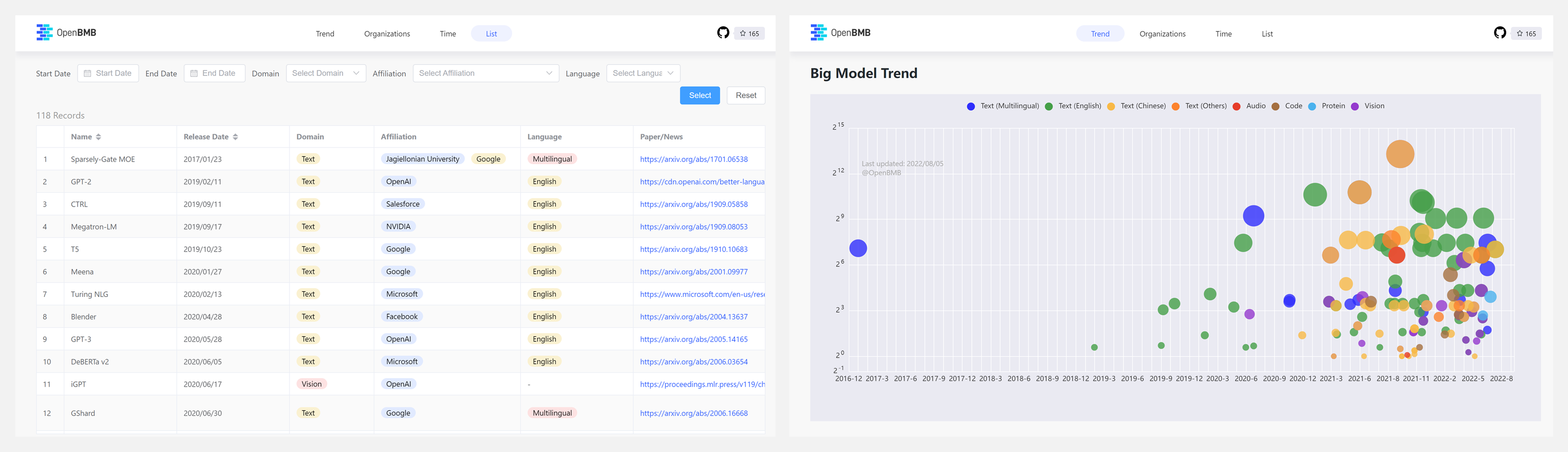Open iGPT proceedings.mlr.press link
The image size is (1568, 452).
pyautogui.click(x=703, y=385)
